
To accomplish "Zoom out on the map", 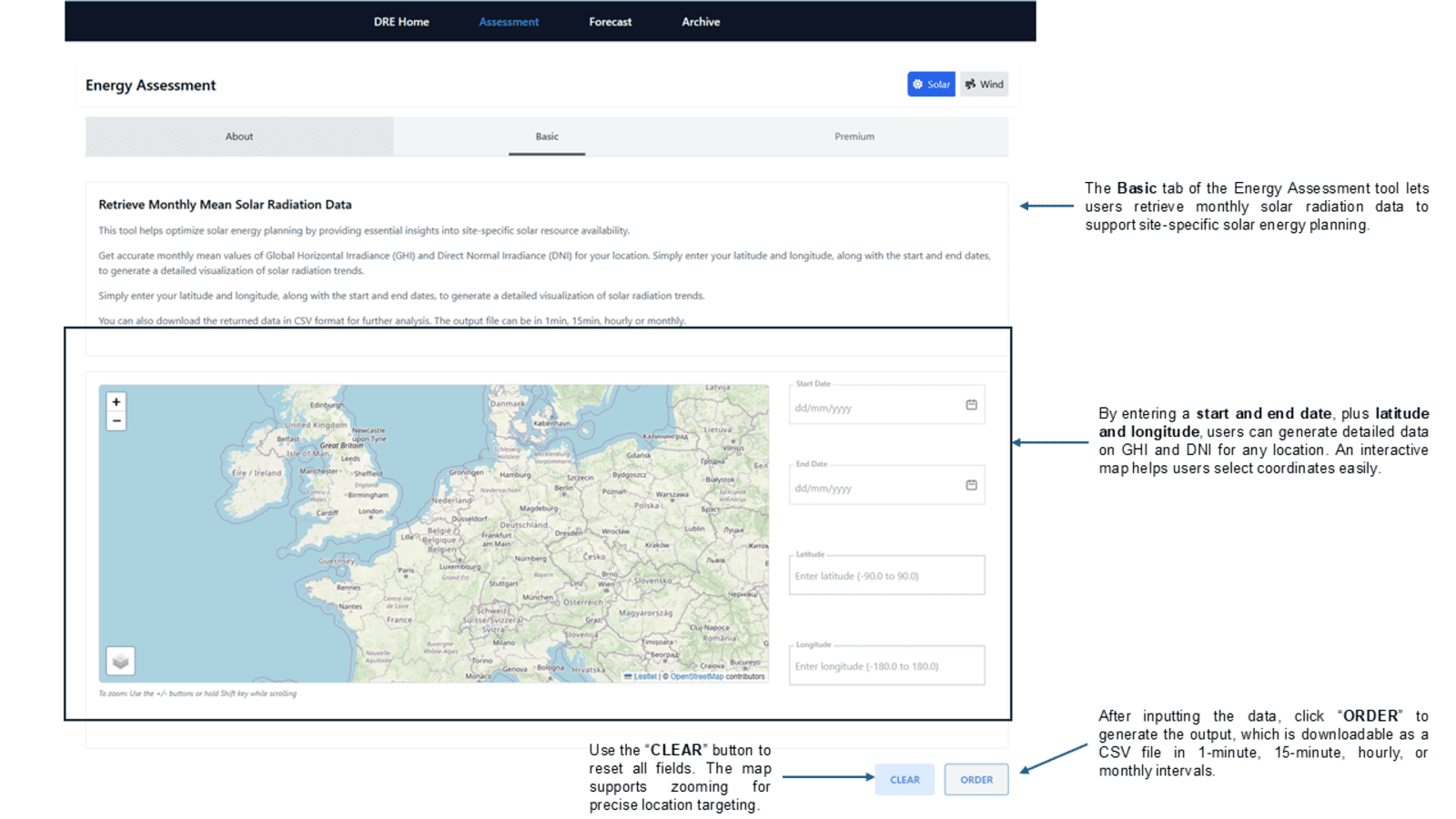I will [x=116, y=421].
